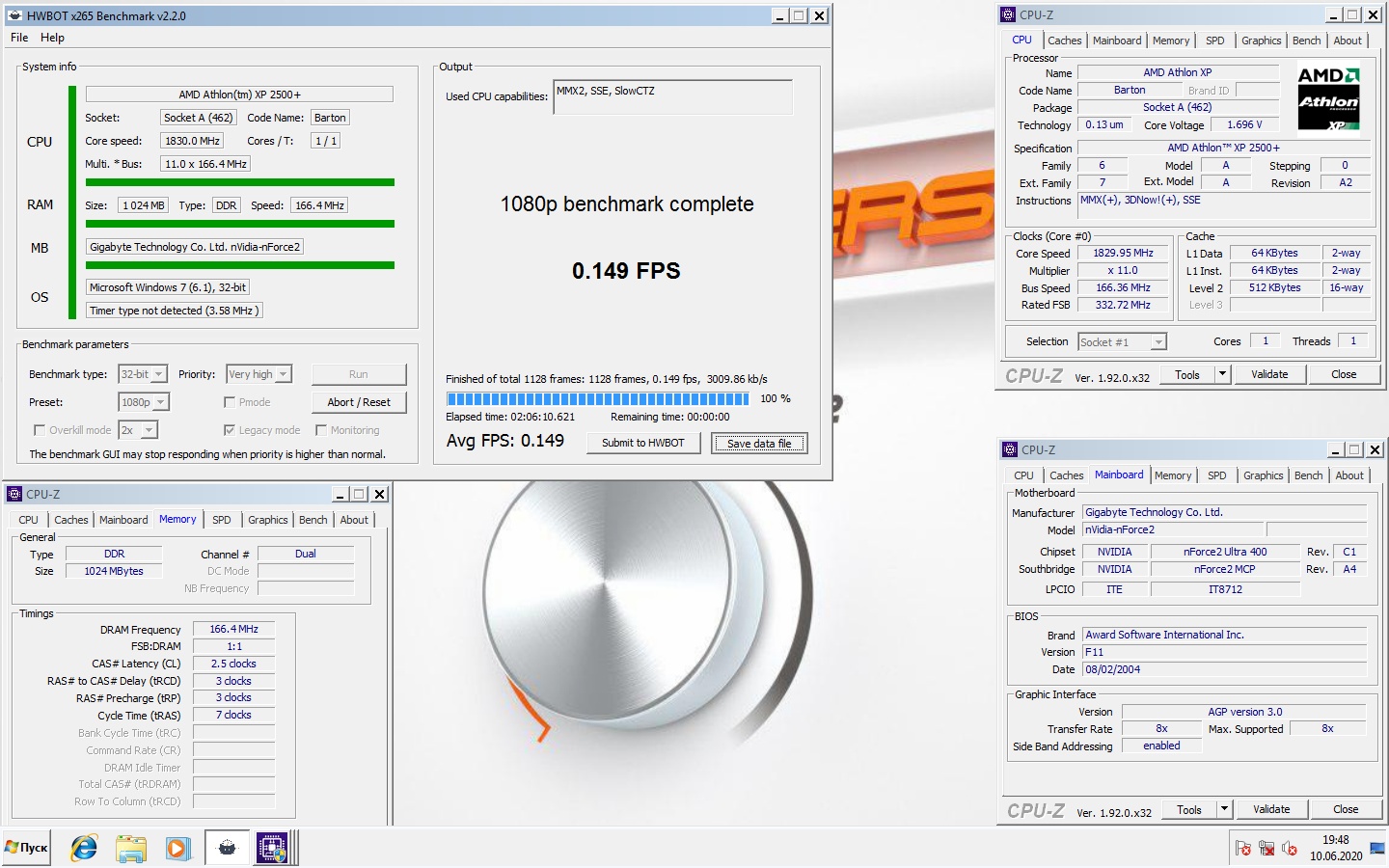Viewport: 1389px width, 868px height.
Task: Click Submit to HWBOT button
Action: click(x=643, y=443)
